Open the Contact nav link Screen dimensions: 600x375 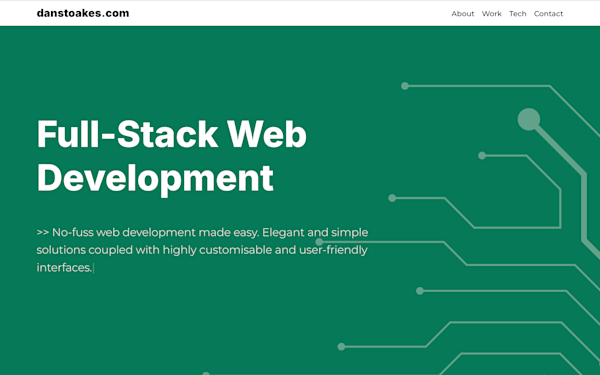tap(548, 14)
